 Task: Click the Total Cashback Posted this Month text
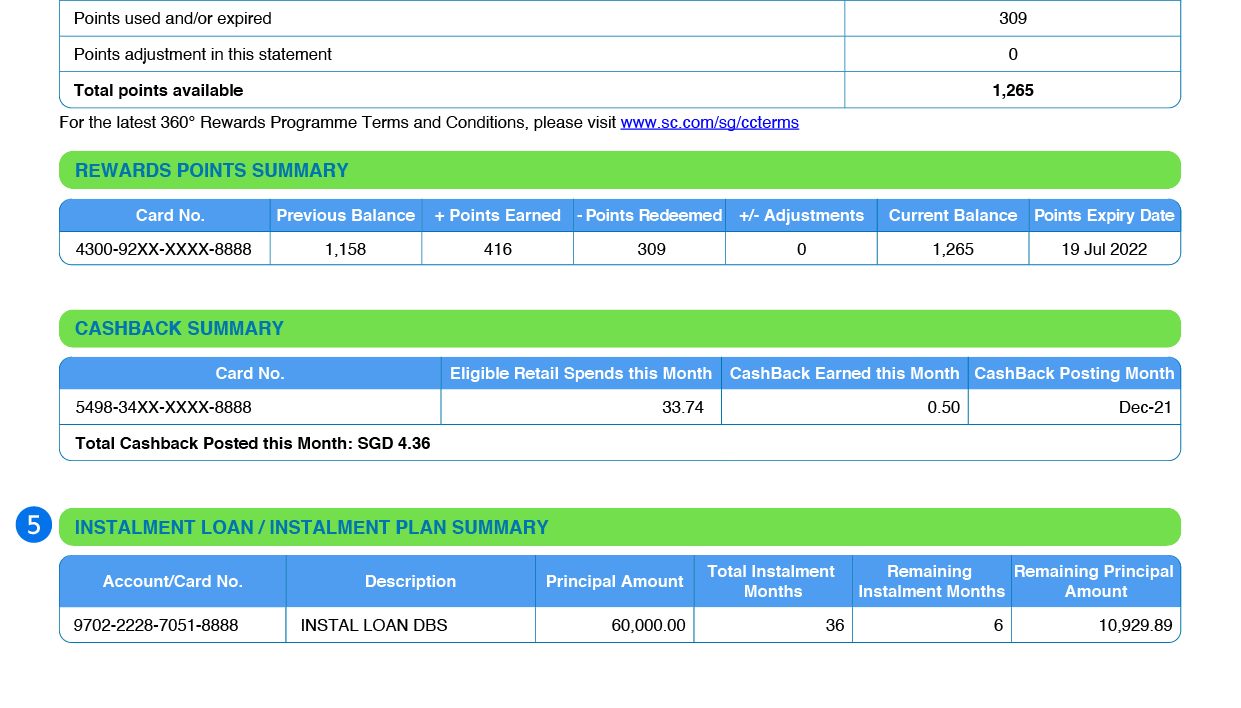(x=252, y=443)
